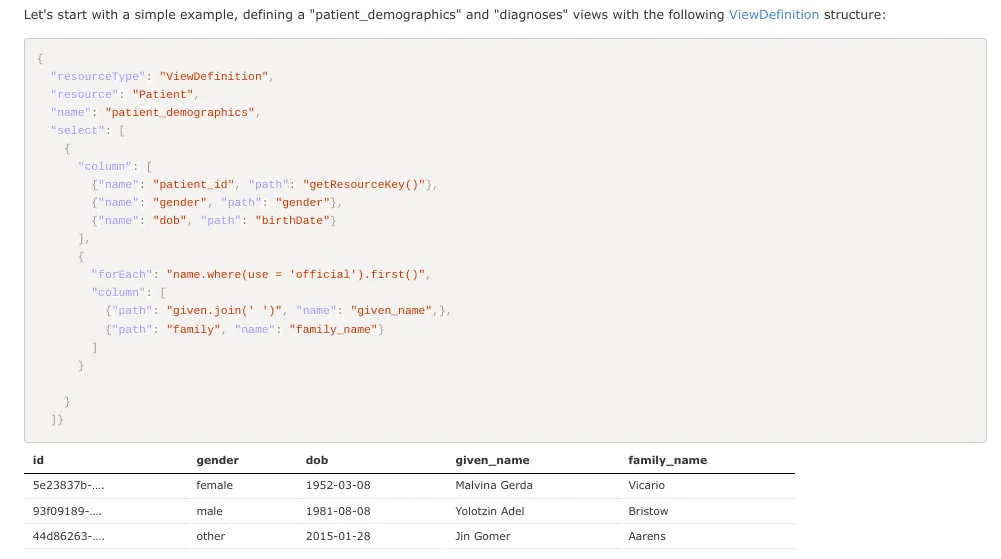The height and width of the screenshot is (559, 1001).
Task: Open the ViewDefinition link
Action: (774, 15)
